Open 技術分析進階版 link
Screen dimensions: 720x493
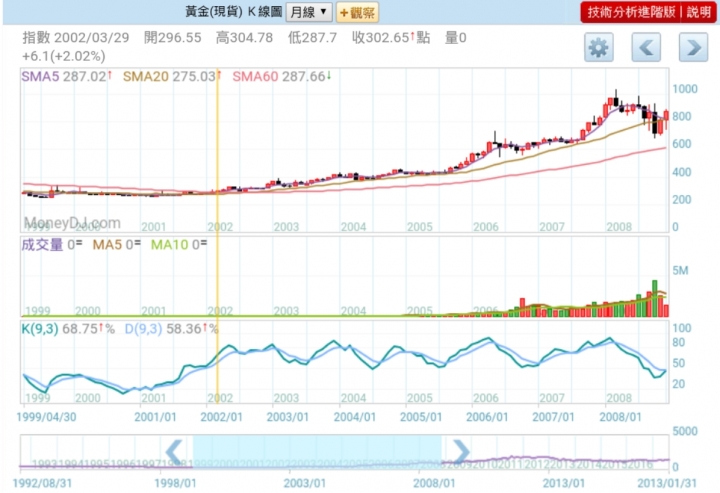(631, 12)
